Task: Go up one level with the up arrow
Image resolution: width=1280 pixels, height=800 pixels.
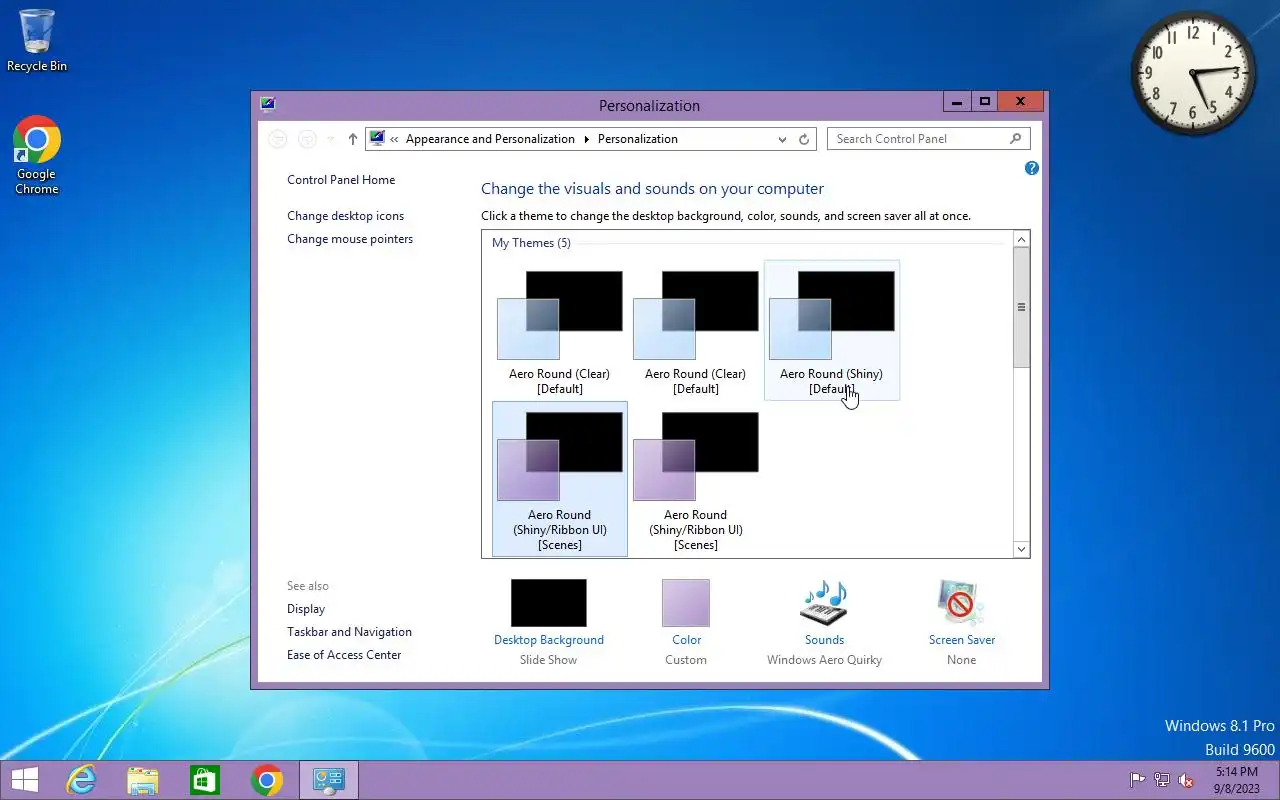Action: 352,139
